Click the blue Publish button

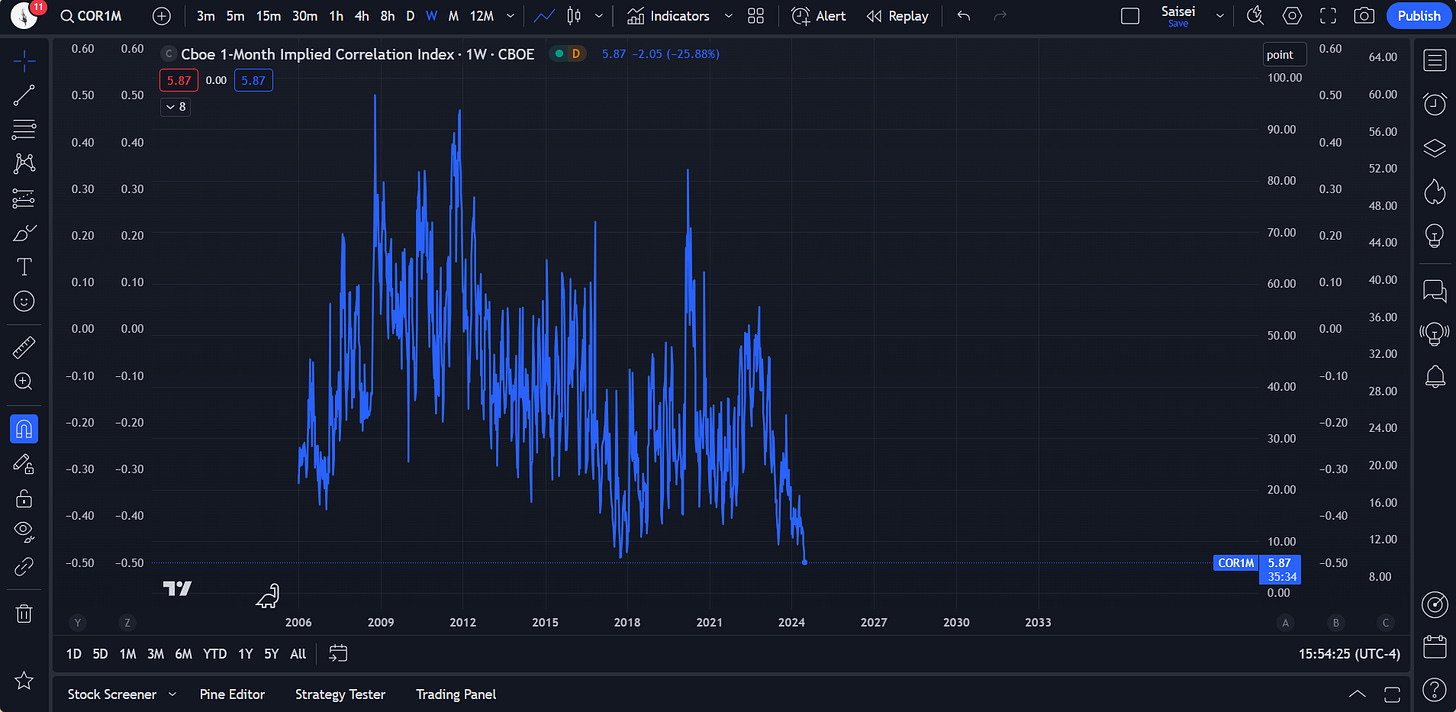(x=1419, y=16)
